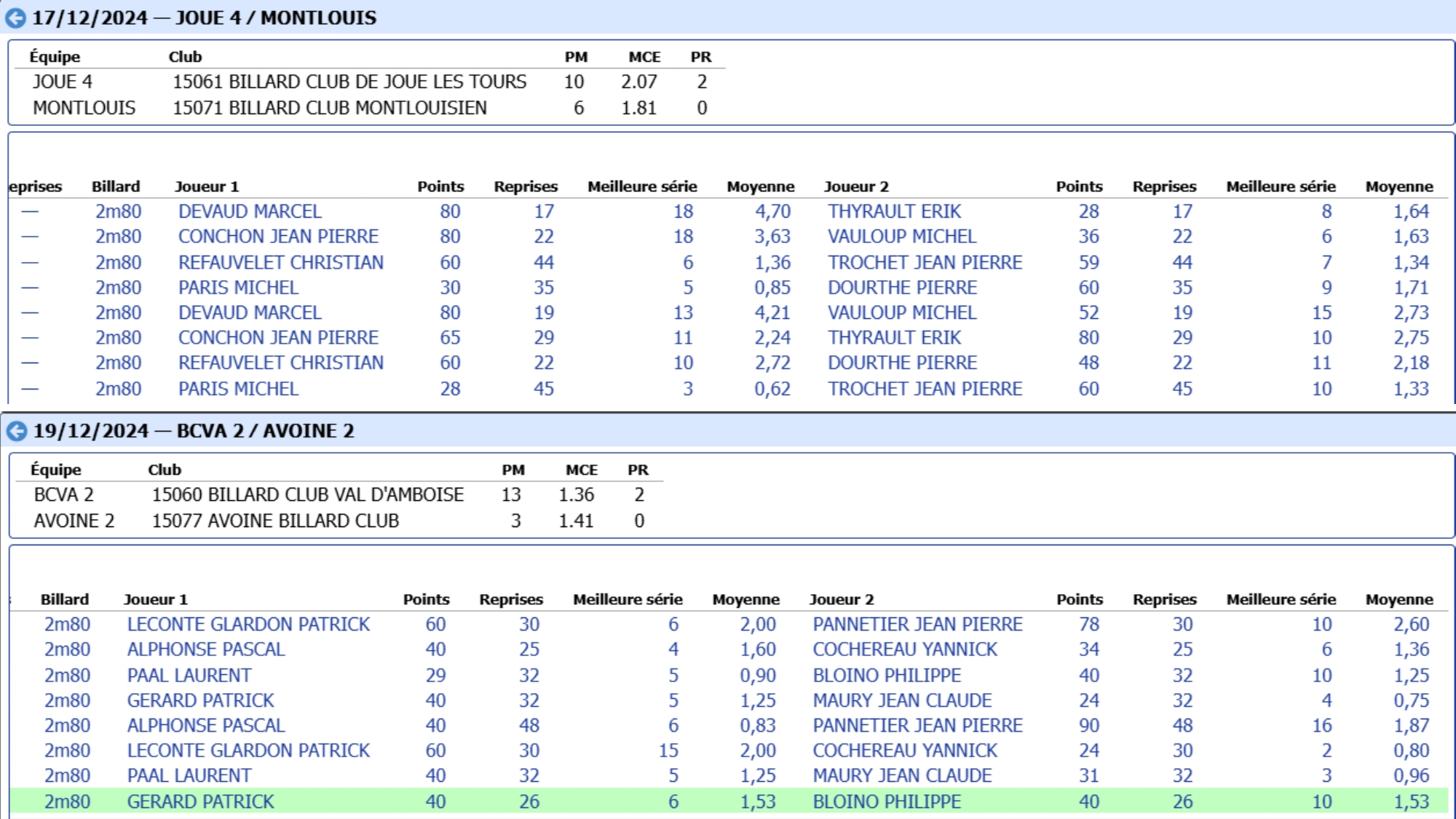Select the JOUE 4 team row
The height and width of the screenshot is (819, 1456).
pyautogui.click(x=370, y=82)
